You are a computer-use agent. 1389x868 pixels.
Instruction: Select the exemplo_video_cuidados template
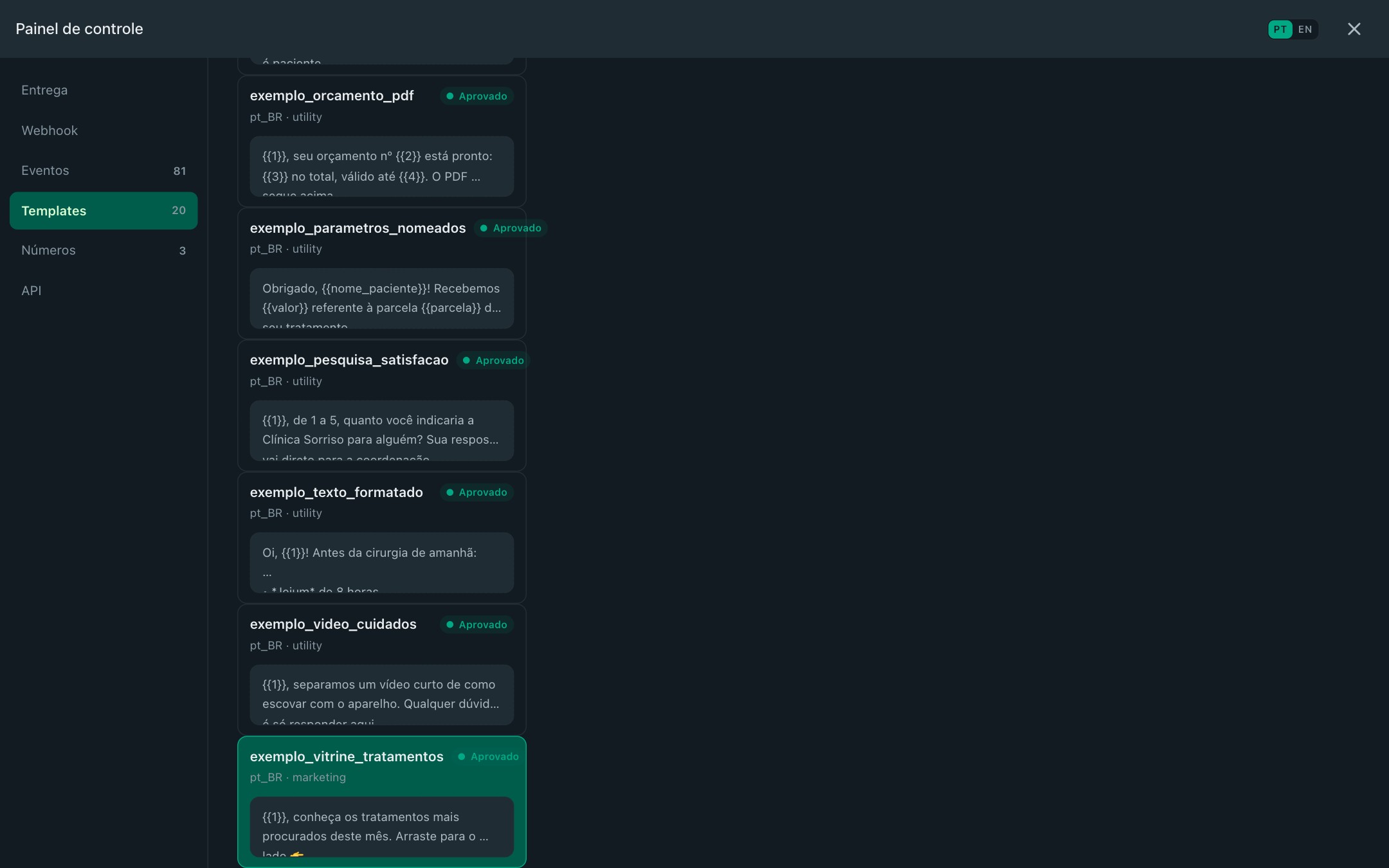pos(382,670)
